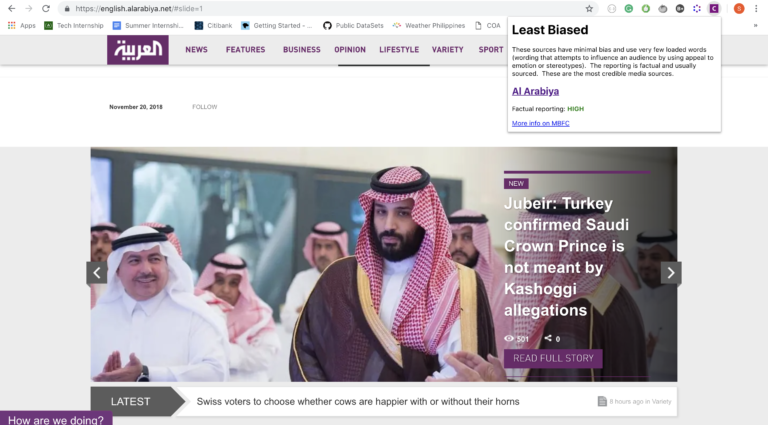The image size is (768, 425).
Task: Click the grey tomato-shaped extension icon
Action: click(663, 8)
